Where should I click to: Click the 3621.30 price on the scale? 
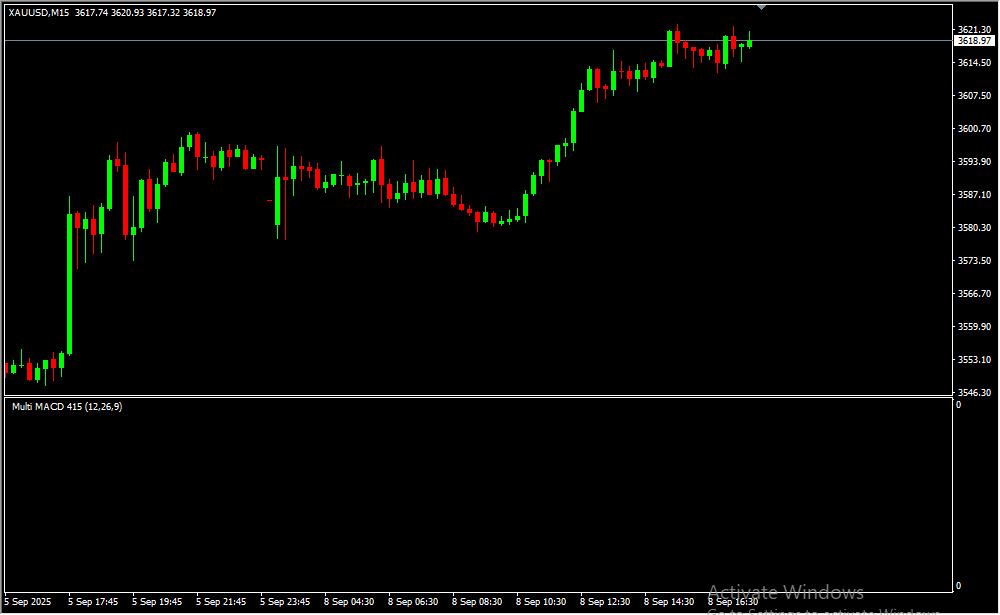[973, 30]
